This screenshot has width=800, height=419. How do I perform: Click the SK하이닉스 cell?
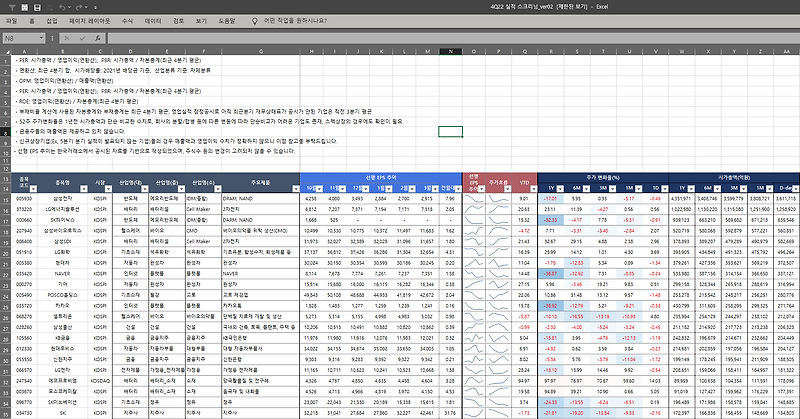[62, 220]
